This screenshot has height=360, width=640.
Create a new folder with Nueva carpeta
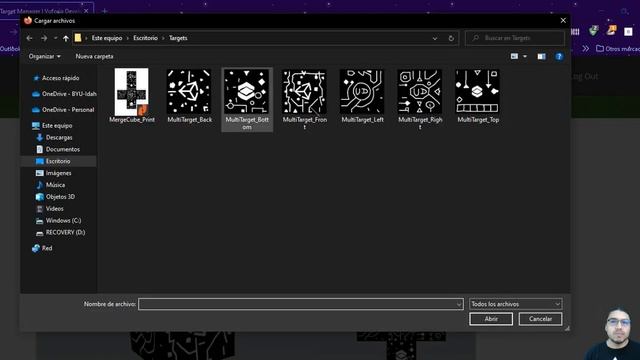(94, 56)
